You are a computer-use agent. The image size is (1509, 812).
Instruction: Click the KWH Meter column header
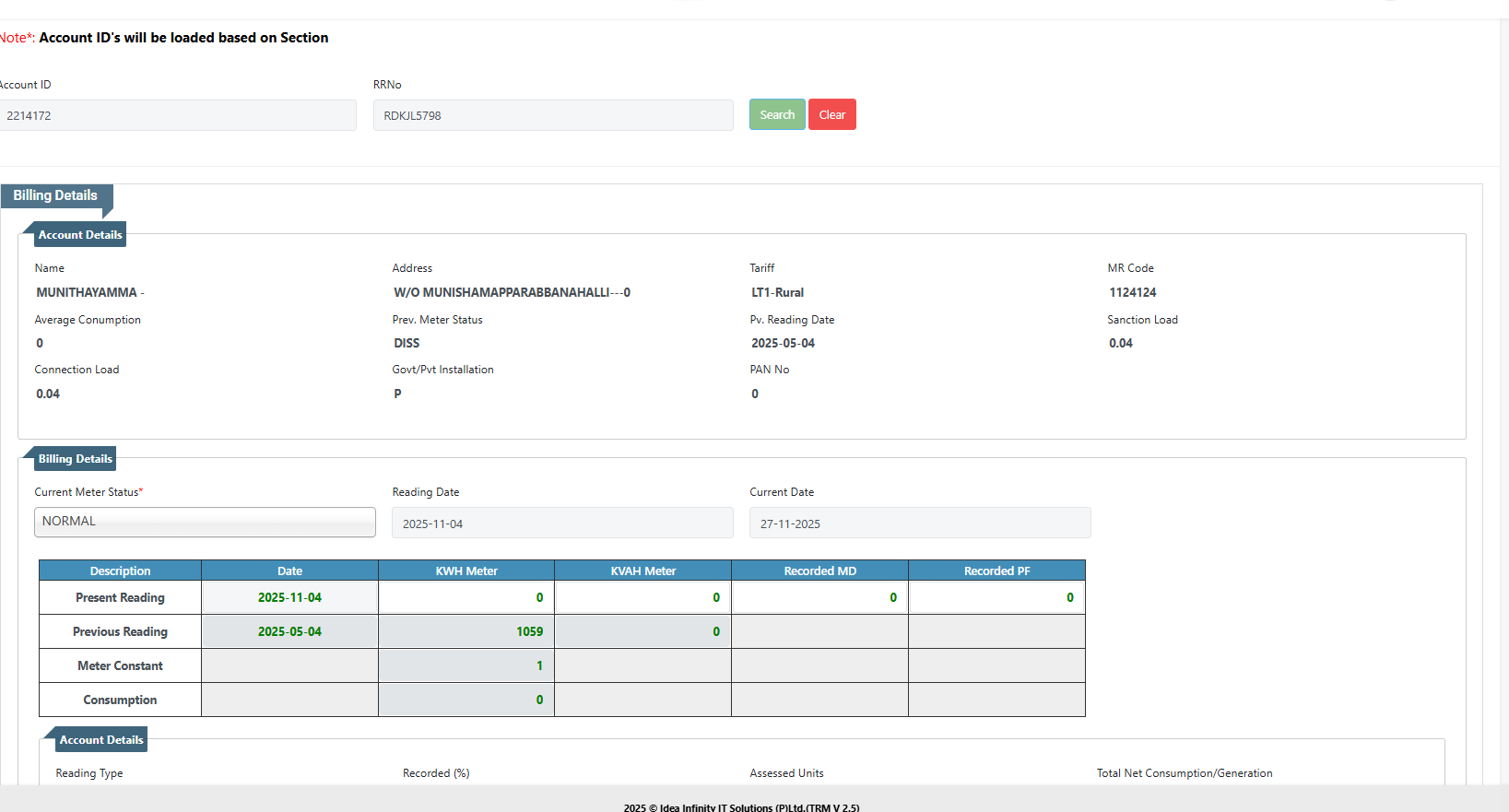[x=466, y=571]
